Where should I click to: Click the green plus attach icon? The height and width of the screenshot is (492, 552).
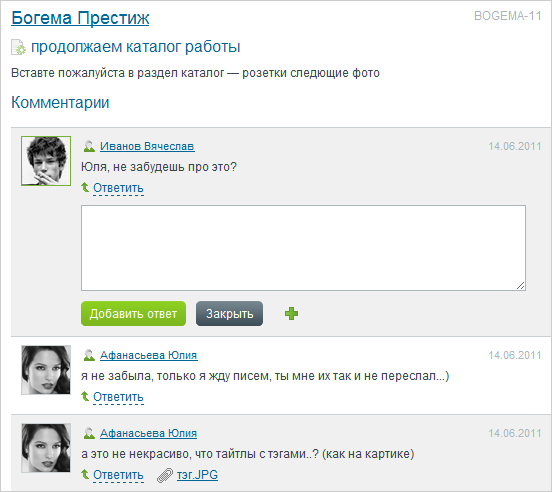click(291, 314)
